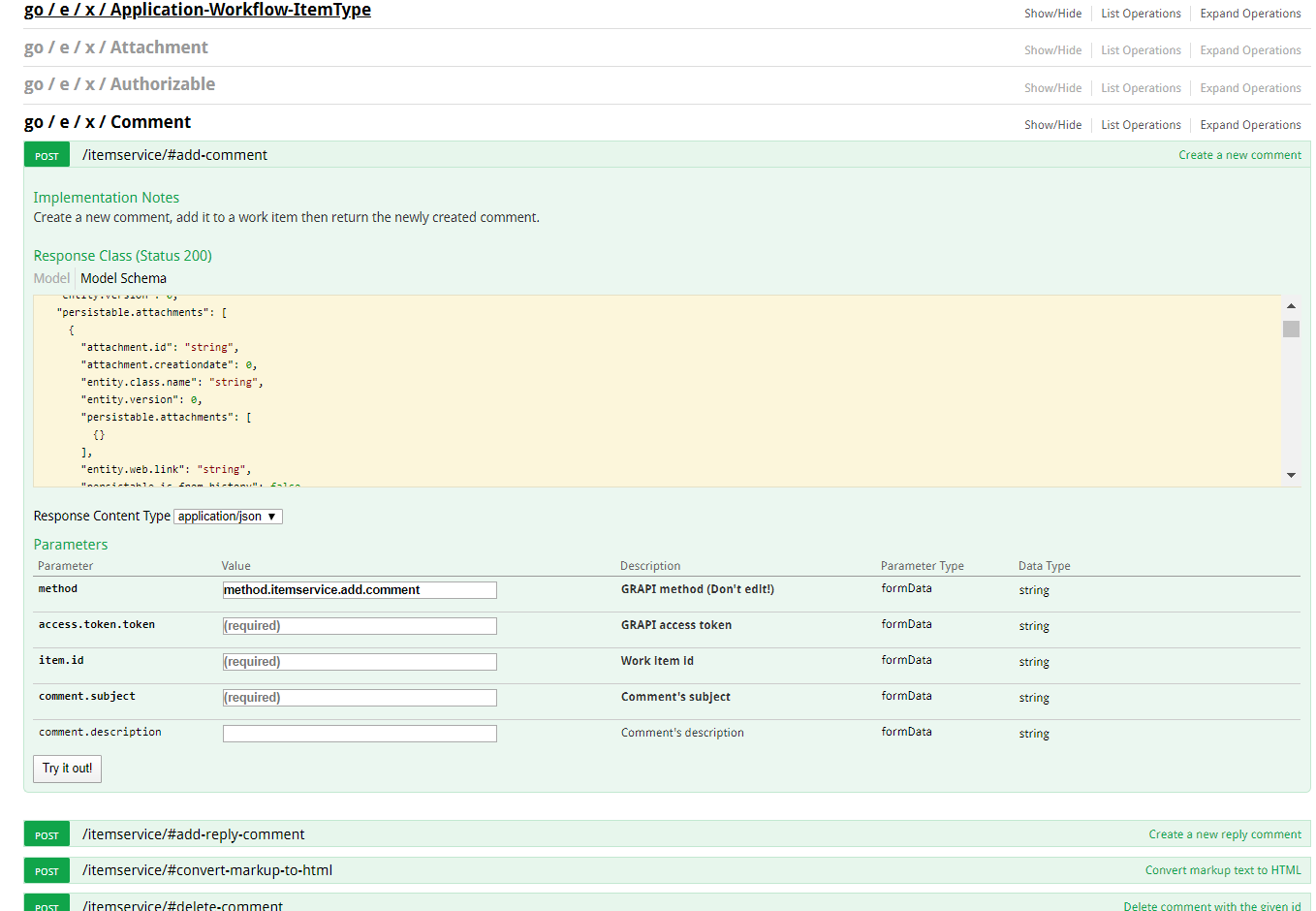Open the Create a new comment link
Viewport: 1316px width, 911px height.
[x=1239, y=154]
